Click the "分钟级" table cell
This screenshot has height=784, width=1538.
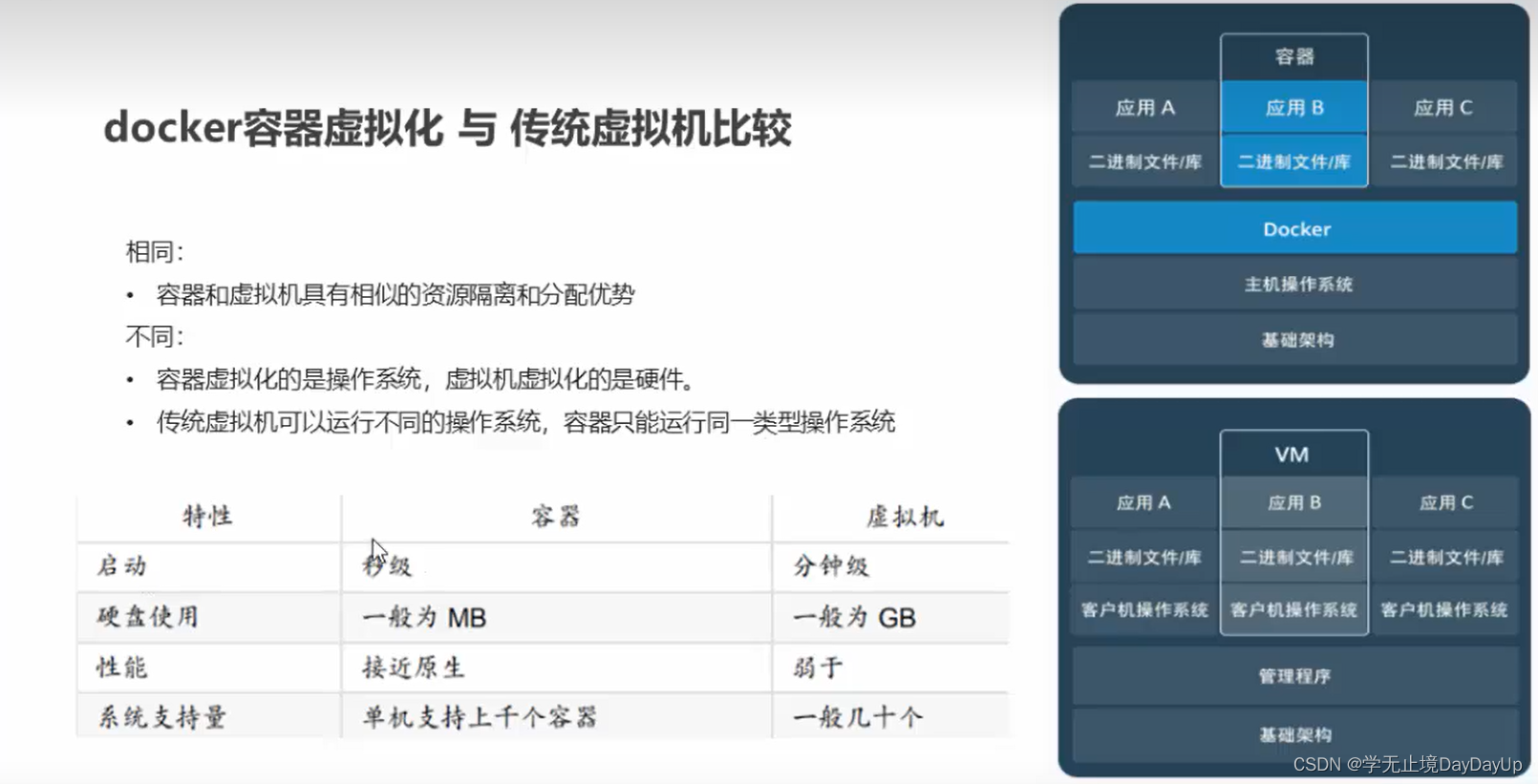point(831,566)
